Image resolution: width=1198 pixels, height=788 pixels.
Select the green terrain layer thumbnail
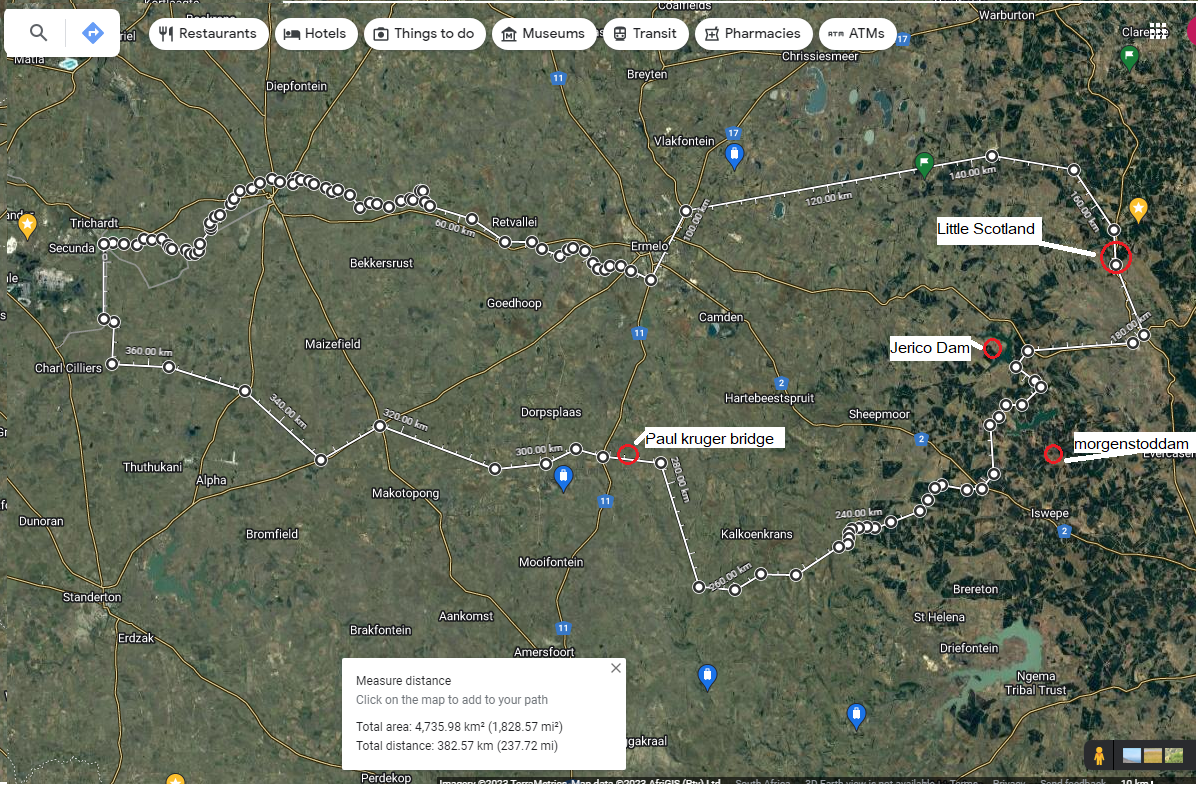pyautogui.click(x=1173, y=756)
